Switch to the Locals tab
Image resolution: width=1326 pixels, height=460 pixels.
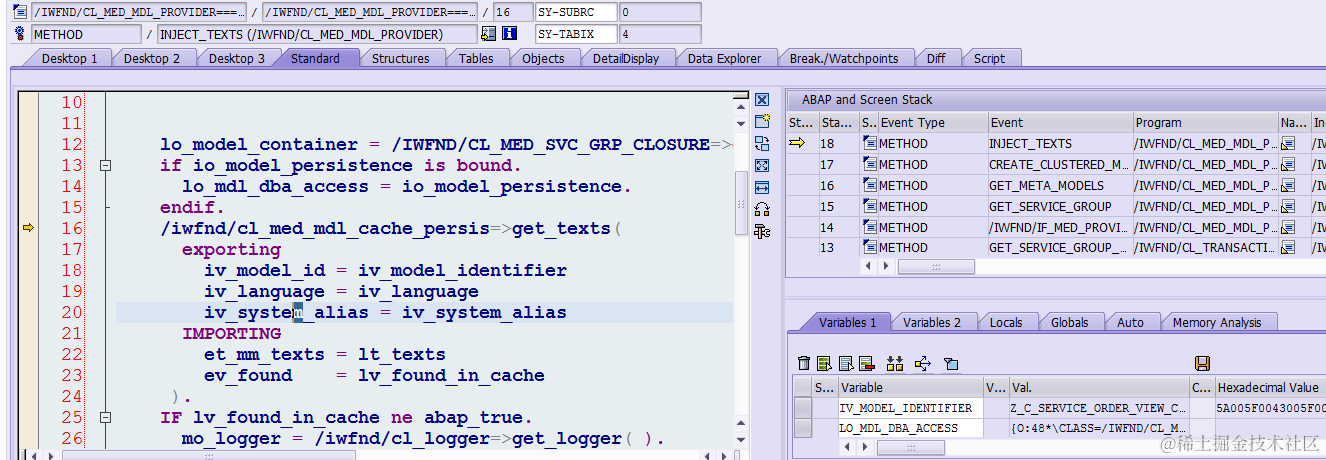(1006, 322)
